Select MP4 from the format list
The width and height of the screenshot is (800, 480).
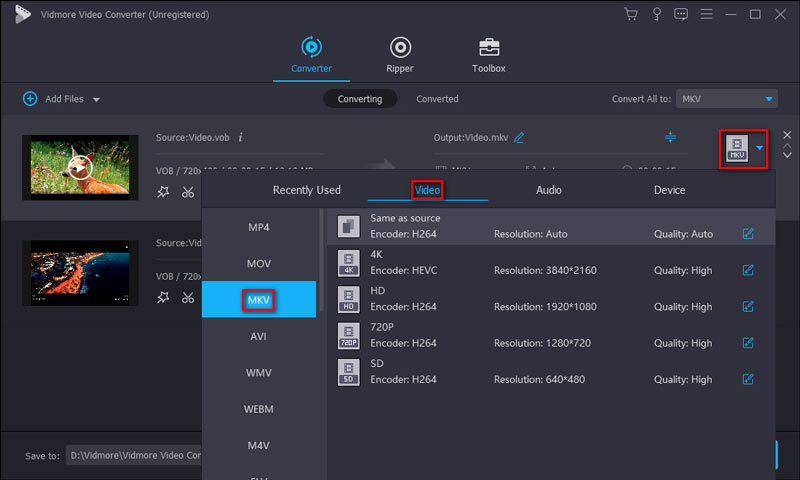pyautogui.click(x=259, y=227)
